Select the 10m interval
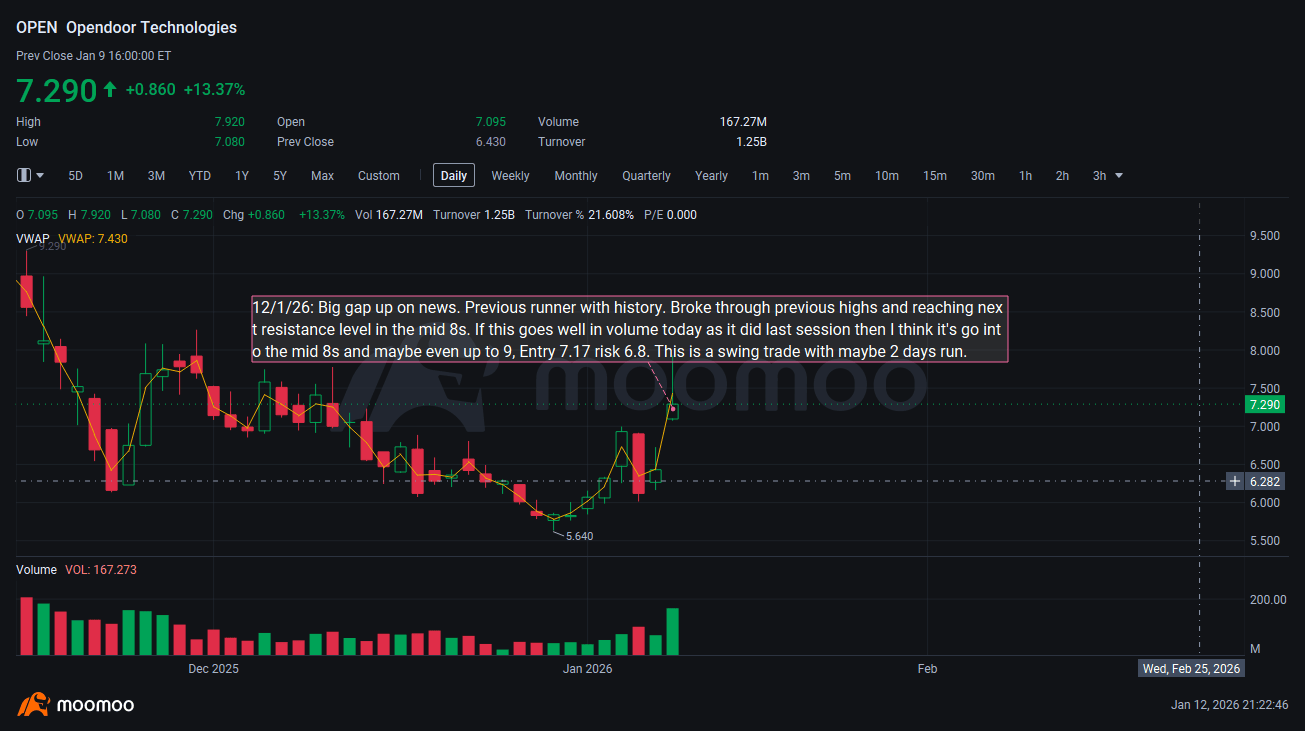The width and height of the screenshot is (1305, 731). click(x=887, y=176)
